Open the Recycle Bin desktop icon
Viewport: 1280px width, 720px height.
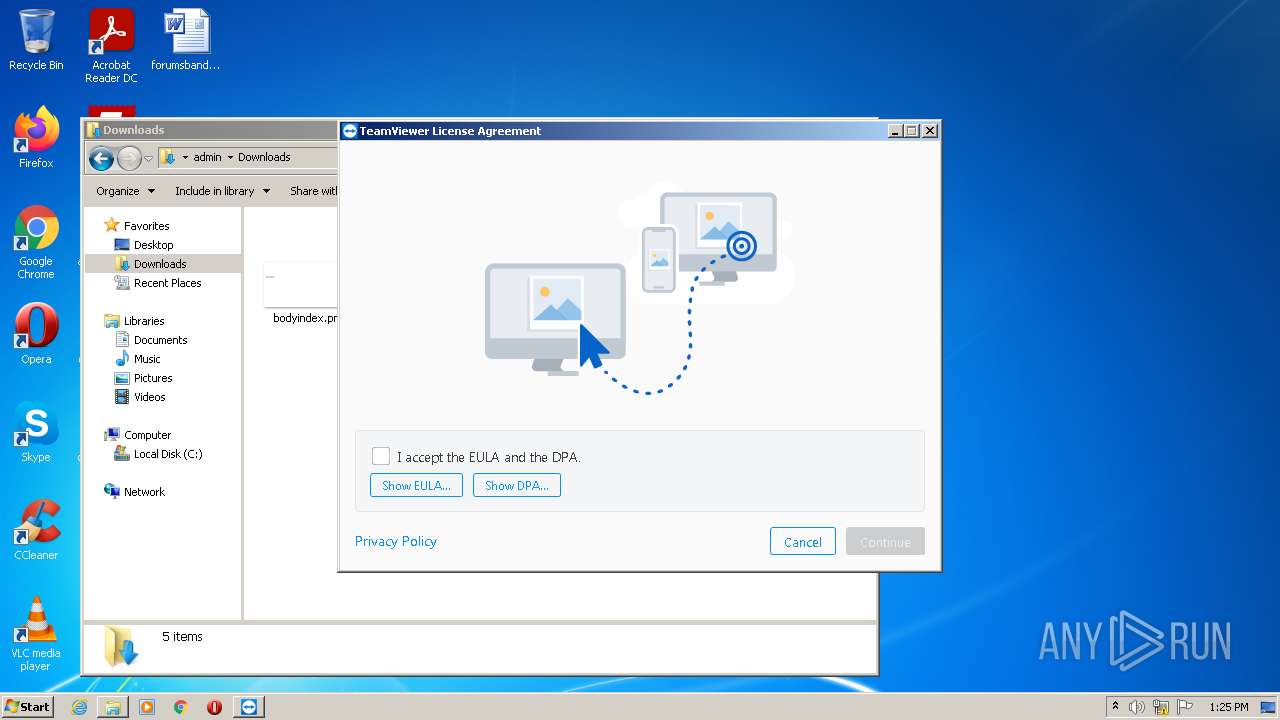pos(36,40)
